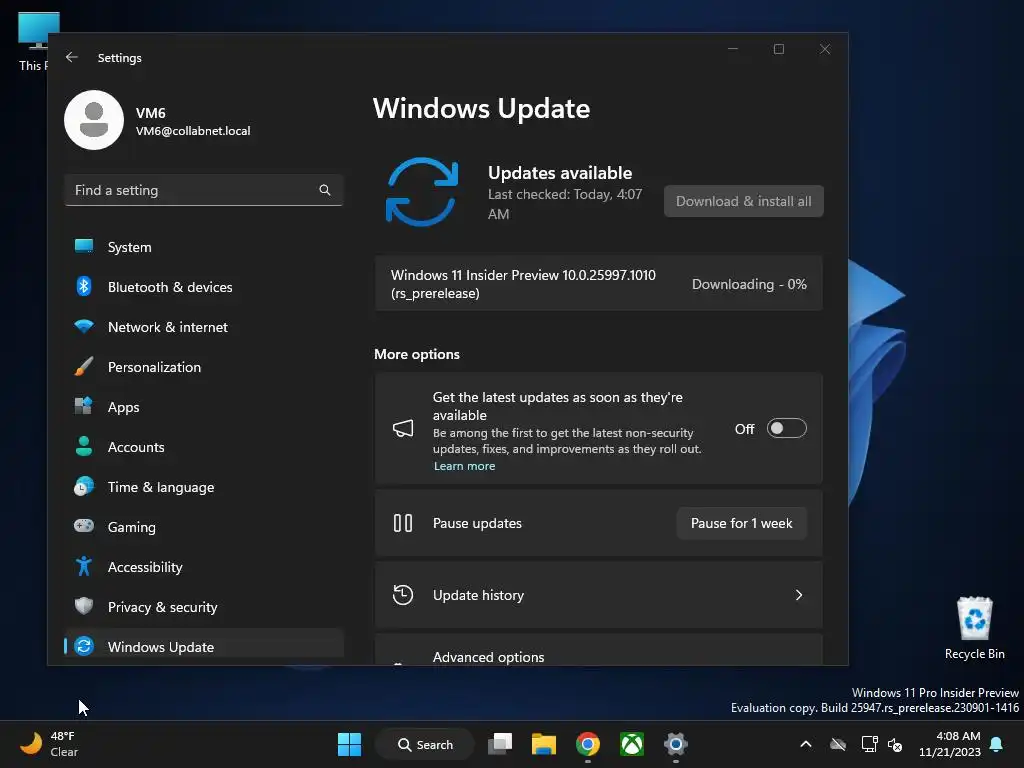Click VM6@collabnet.local account email
This screenshot has height=768, width=1024.
(x=193, y=131)
